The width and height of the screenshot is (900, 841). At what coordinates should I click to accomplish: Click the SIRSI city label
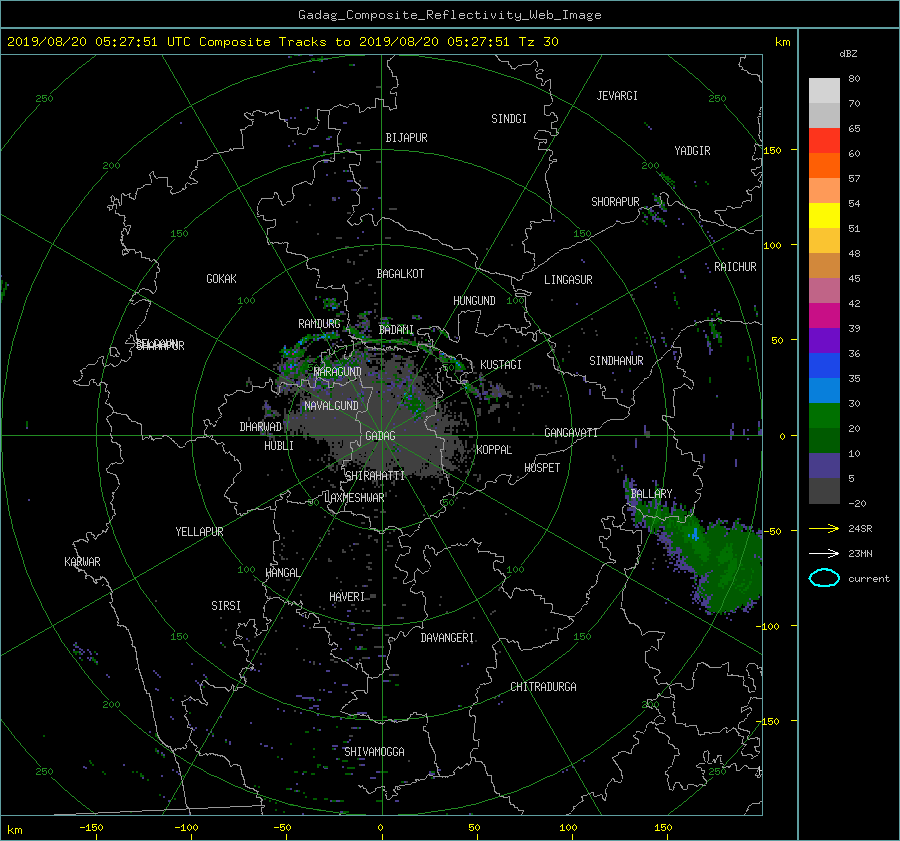[226, 606]
